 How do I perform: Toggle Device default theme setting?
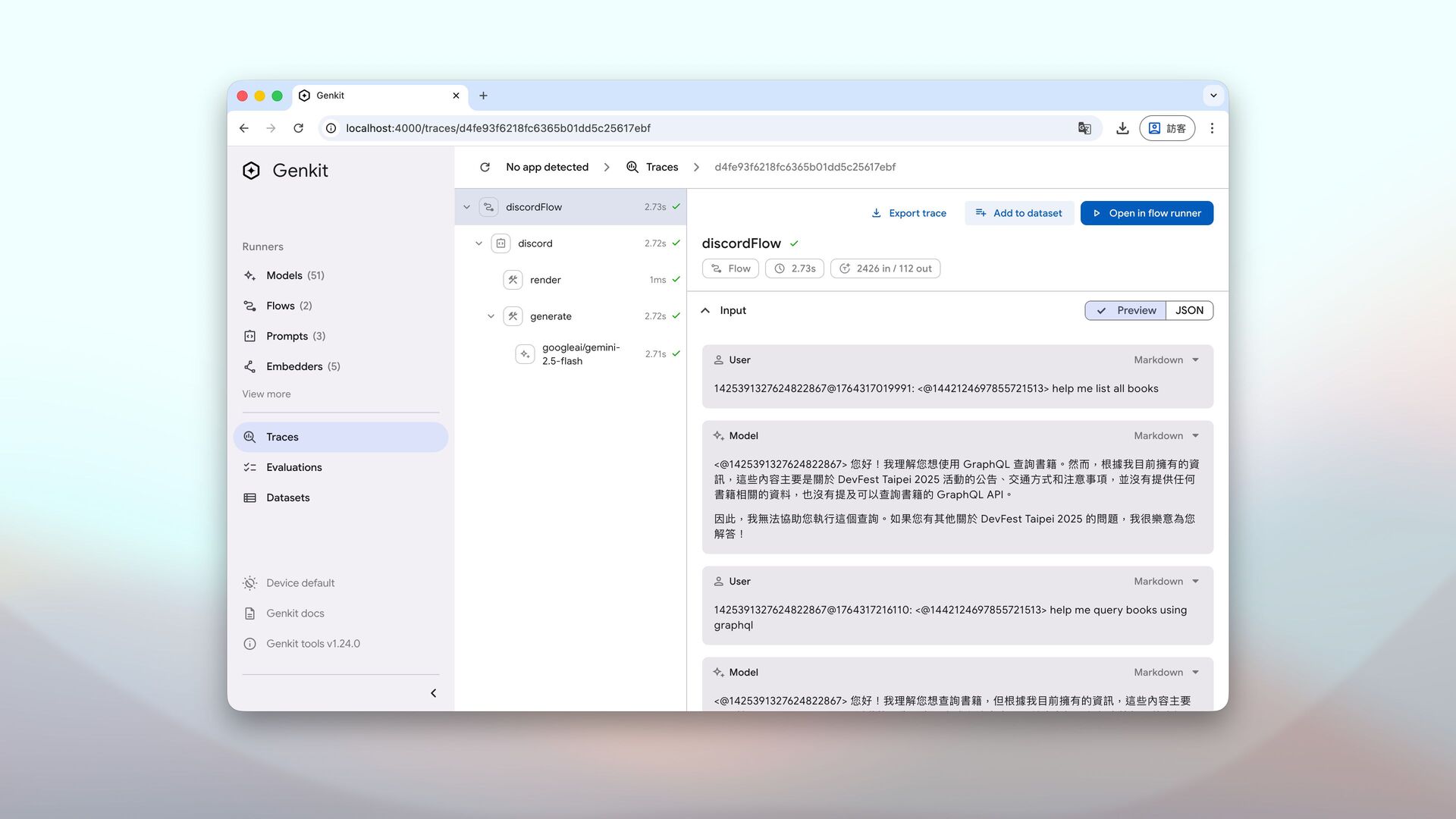[300, 583]
